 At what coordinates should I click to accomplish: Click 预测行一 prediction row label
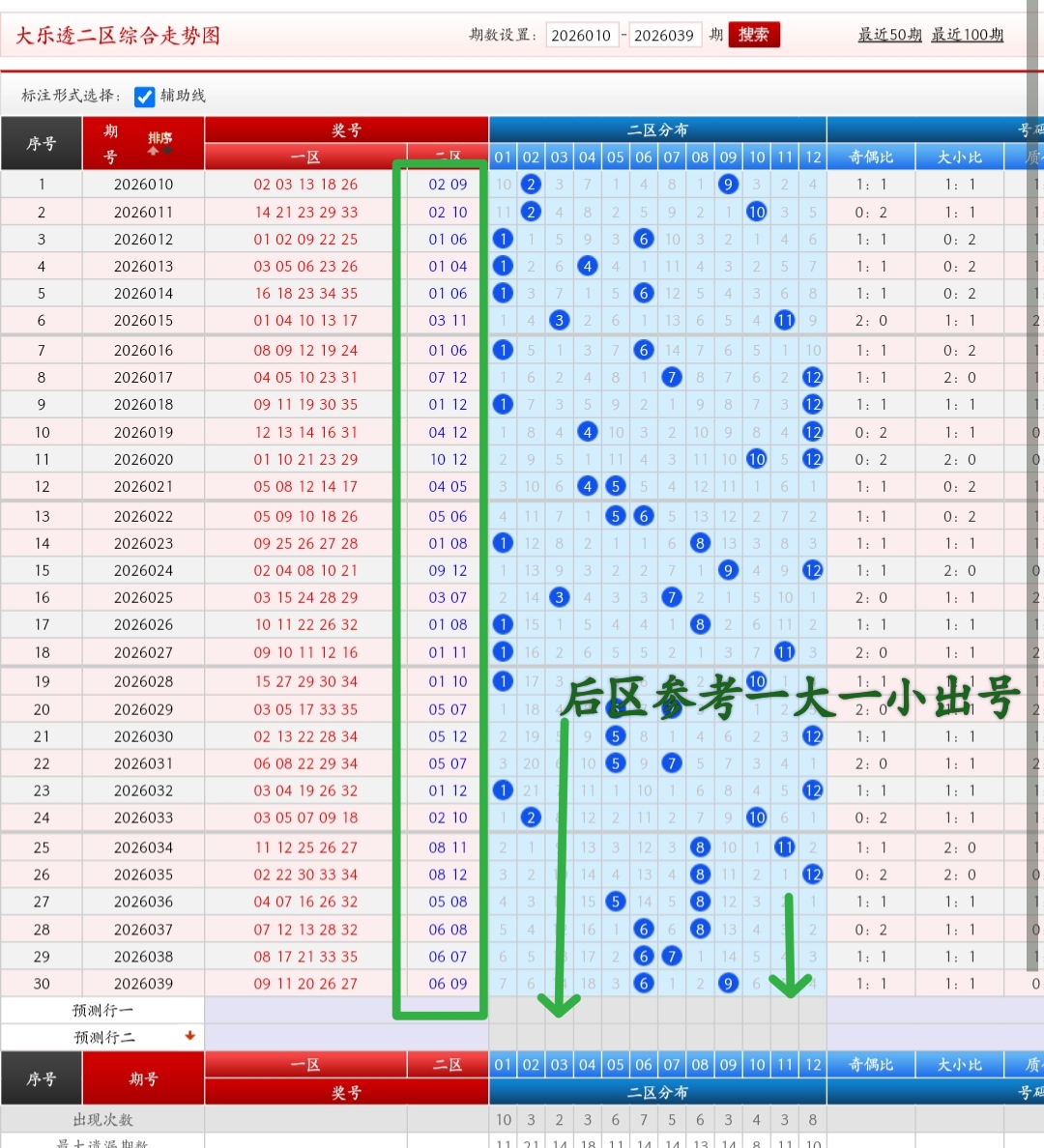coord(103,1010)
